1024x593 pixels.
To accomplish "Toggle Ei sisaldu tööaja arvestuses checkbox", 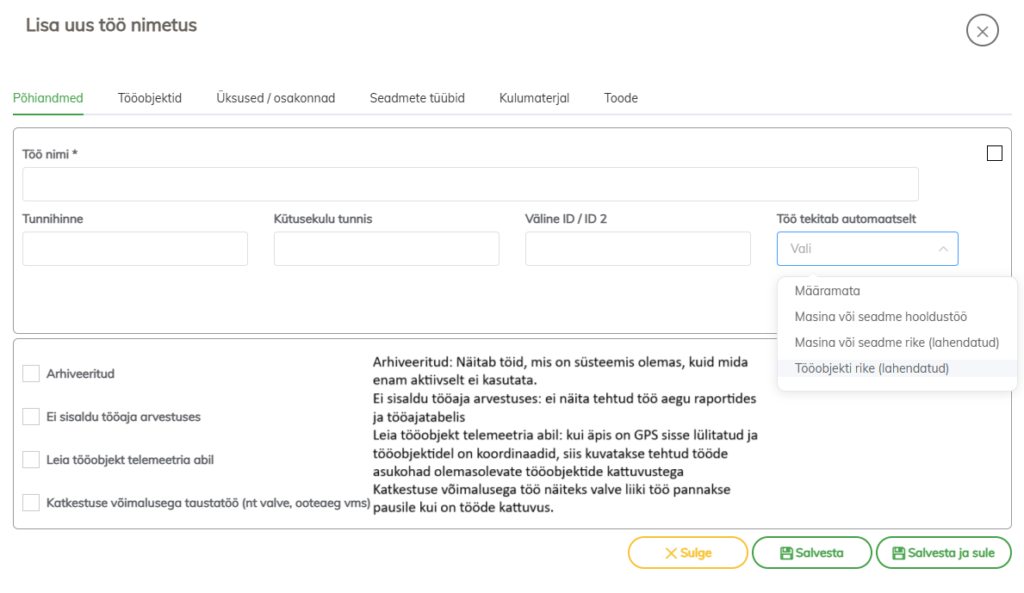I will pos(31,417).
